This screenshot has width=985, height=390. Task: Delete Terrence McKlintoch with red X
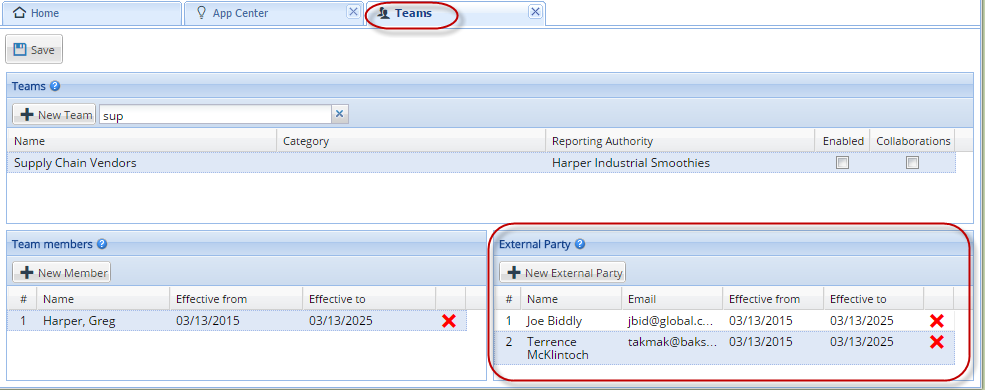coord(937,342)
